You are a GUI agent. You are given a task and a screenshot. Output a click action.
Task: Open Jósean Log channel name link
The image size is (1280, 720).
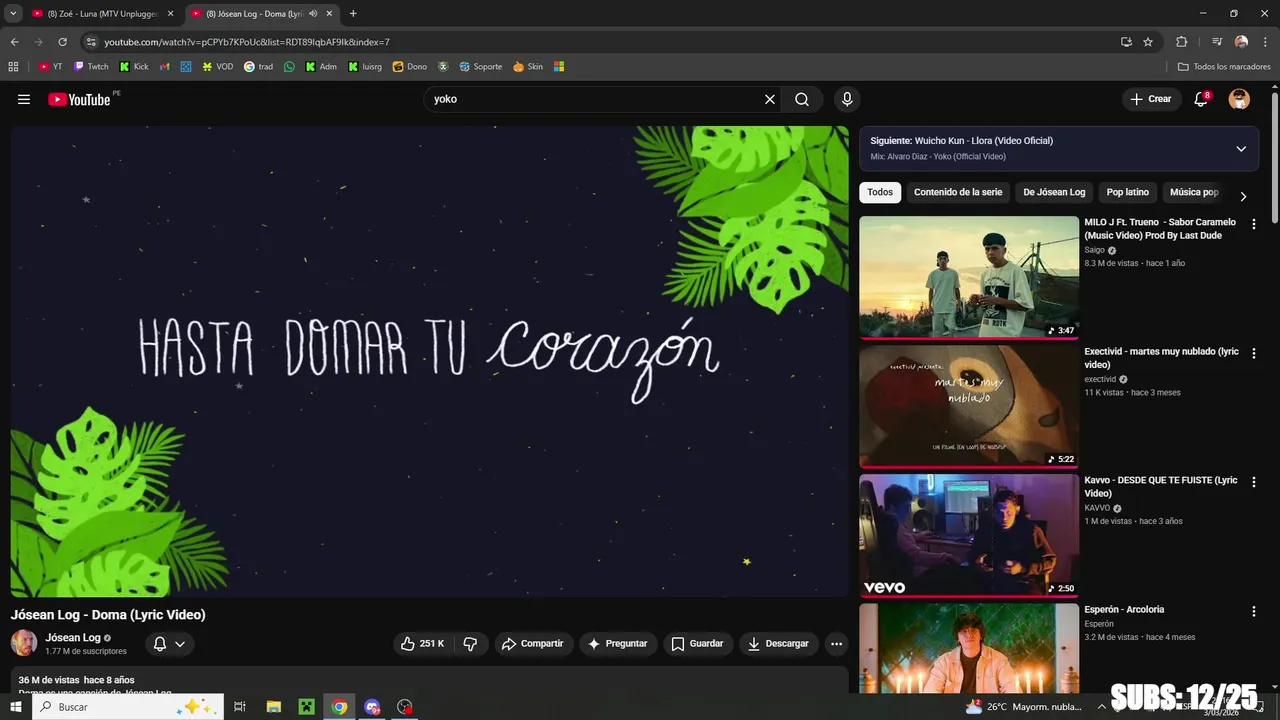coord(72,637)
